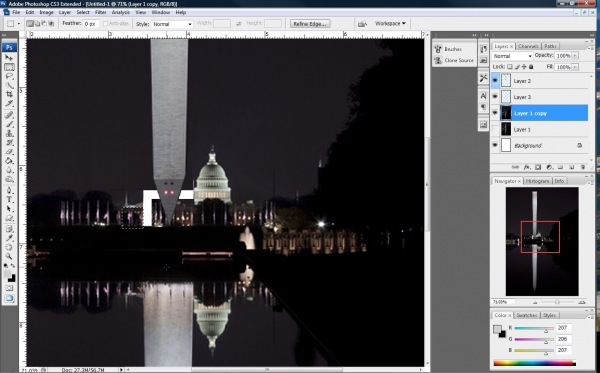Image resolution: width=600 pixels, height=373 pixels.
Task: Toggle lock image pixels brush icon
Action: (517, 67)
